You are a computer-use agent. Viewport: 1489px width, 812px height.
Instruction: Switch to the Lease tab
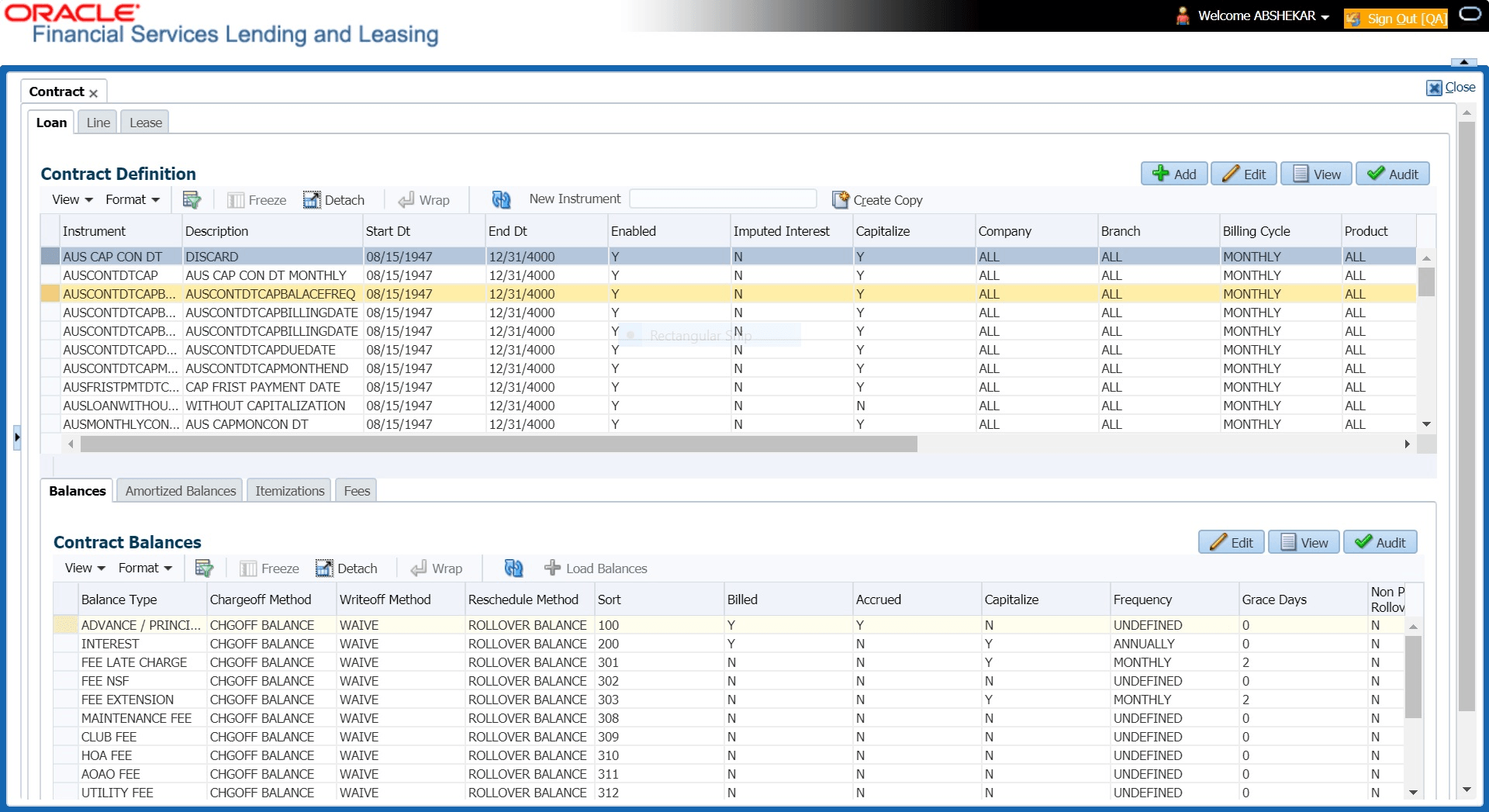(x=146, y=123)
